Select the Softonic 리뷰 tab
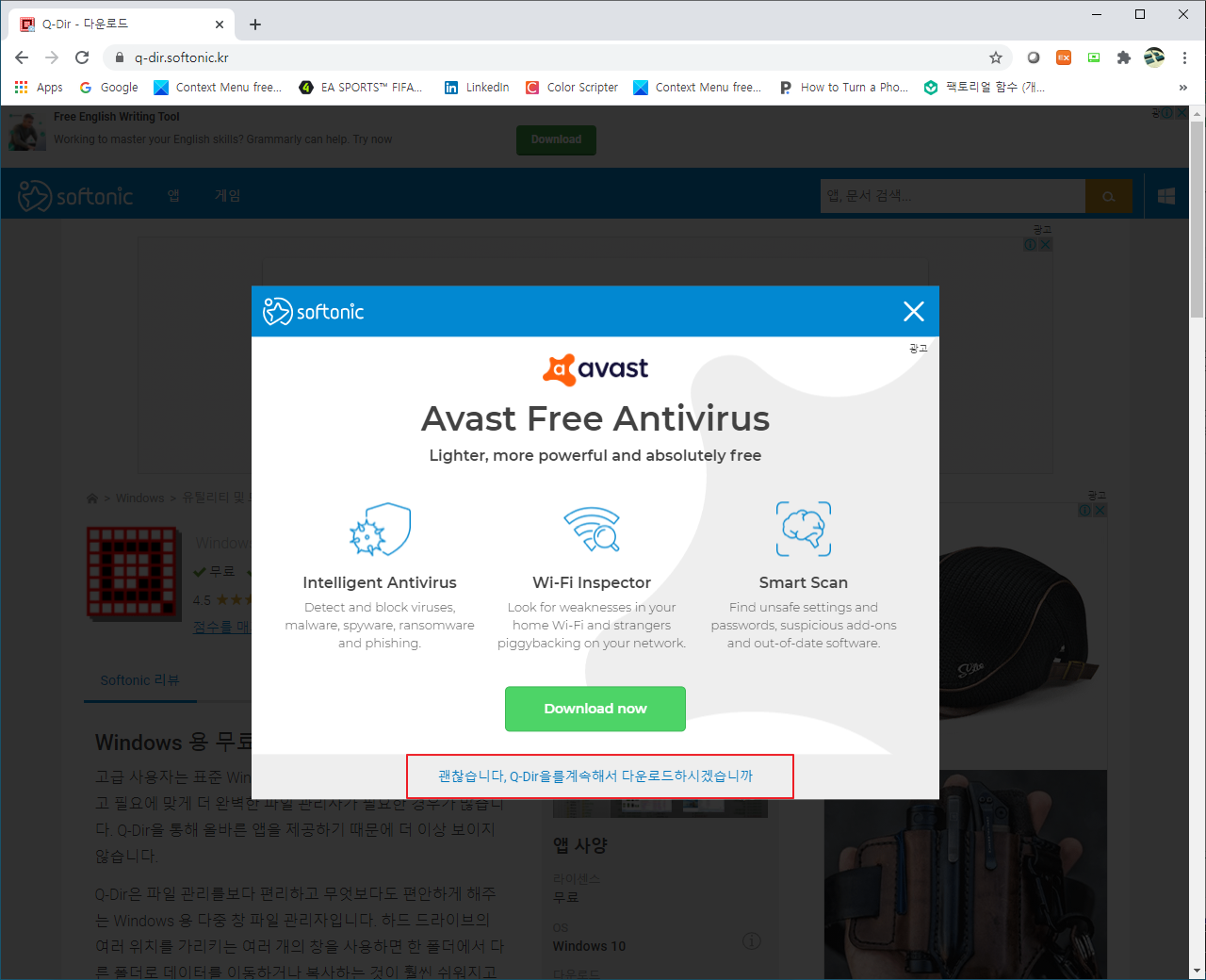Screen dimensions: 1206x980 coord(139,680)
